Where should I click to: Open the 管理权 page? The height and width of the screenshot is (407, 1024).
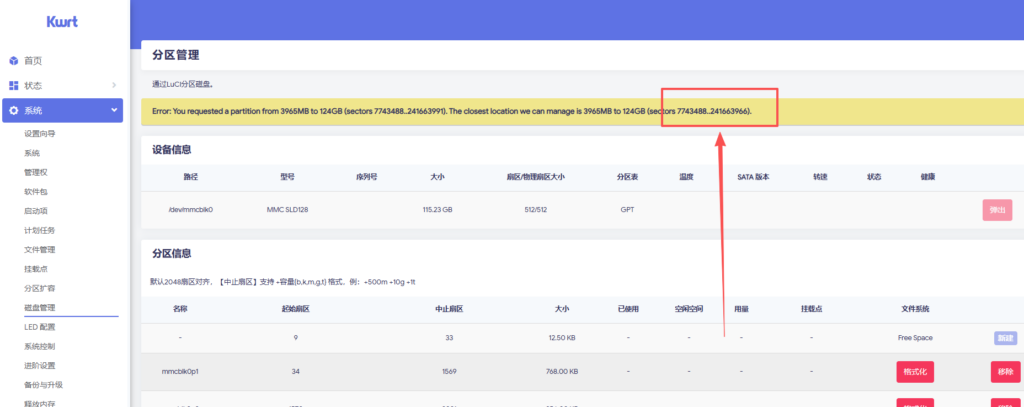point(36,172)
